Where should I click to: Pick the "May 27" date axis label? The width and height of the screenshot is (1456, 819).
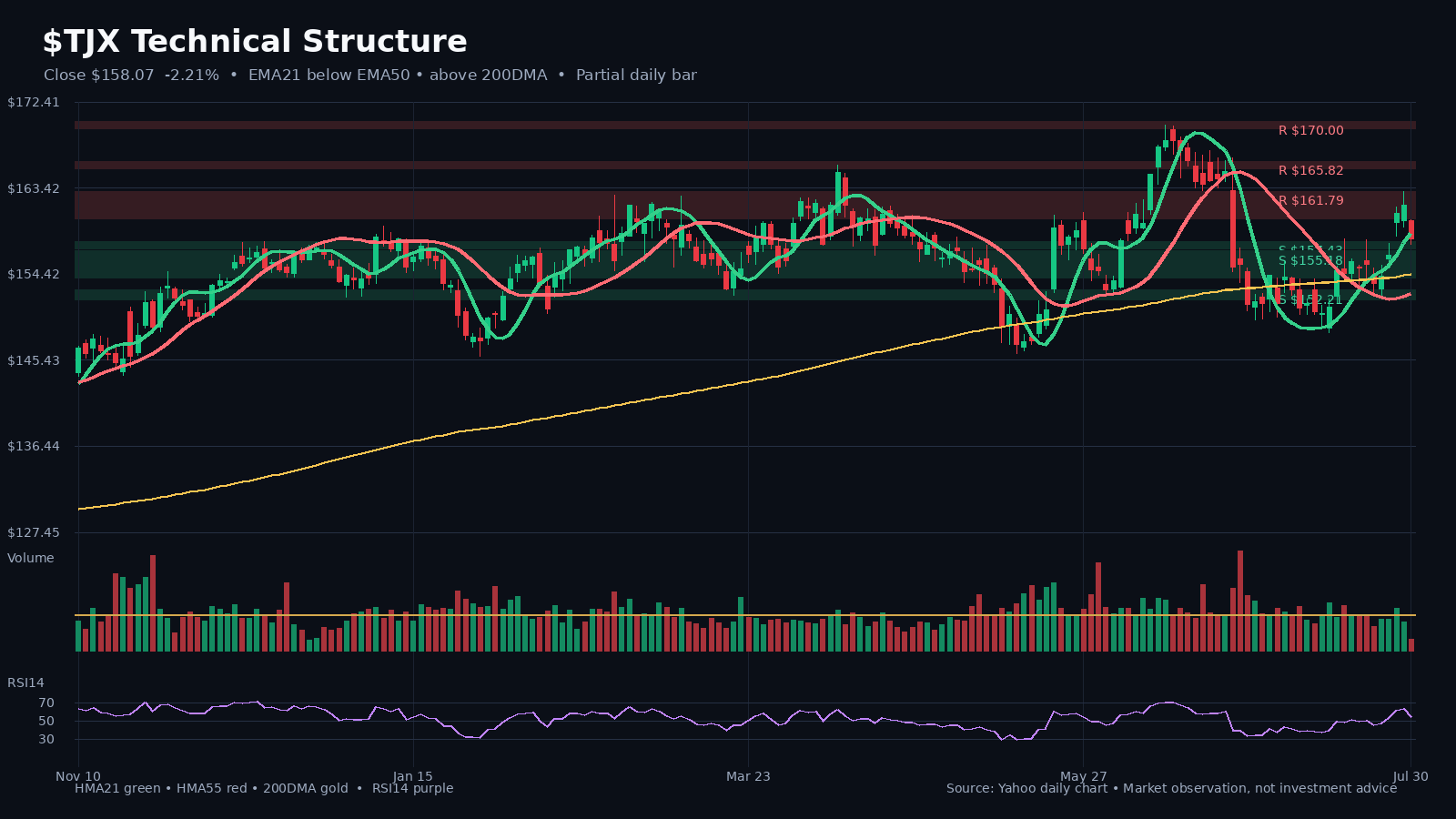point(1084,777)
